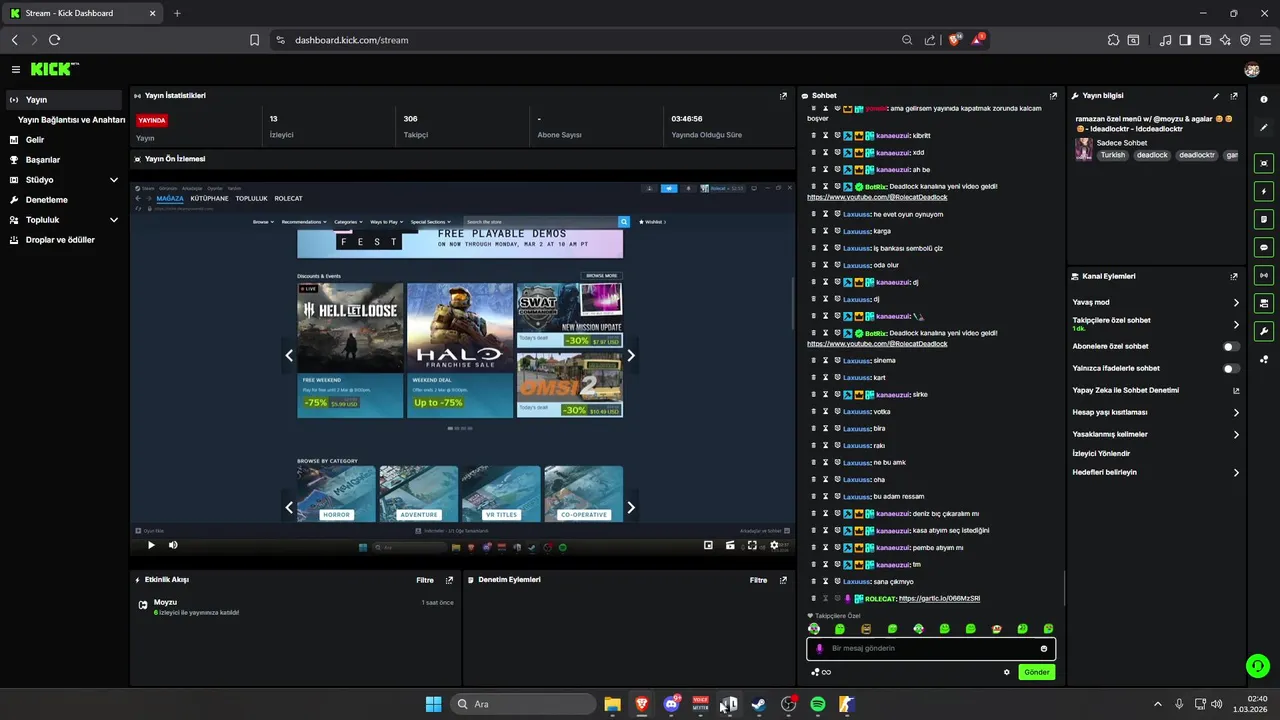Pop out the Yayın İstatistikleri panel
1280x720 pixels.
point(783,96)
